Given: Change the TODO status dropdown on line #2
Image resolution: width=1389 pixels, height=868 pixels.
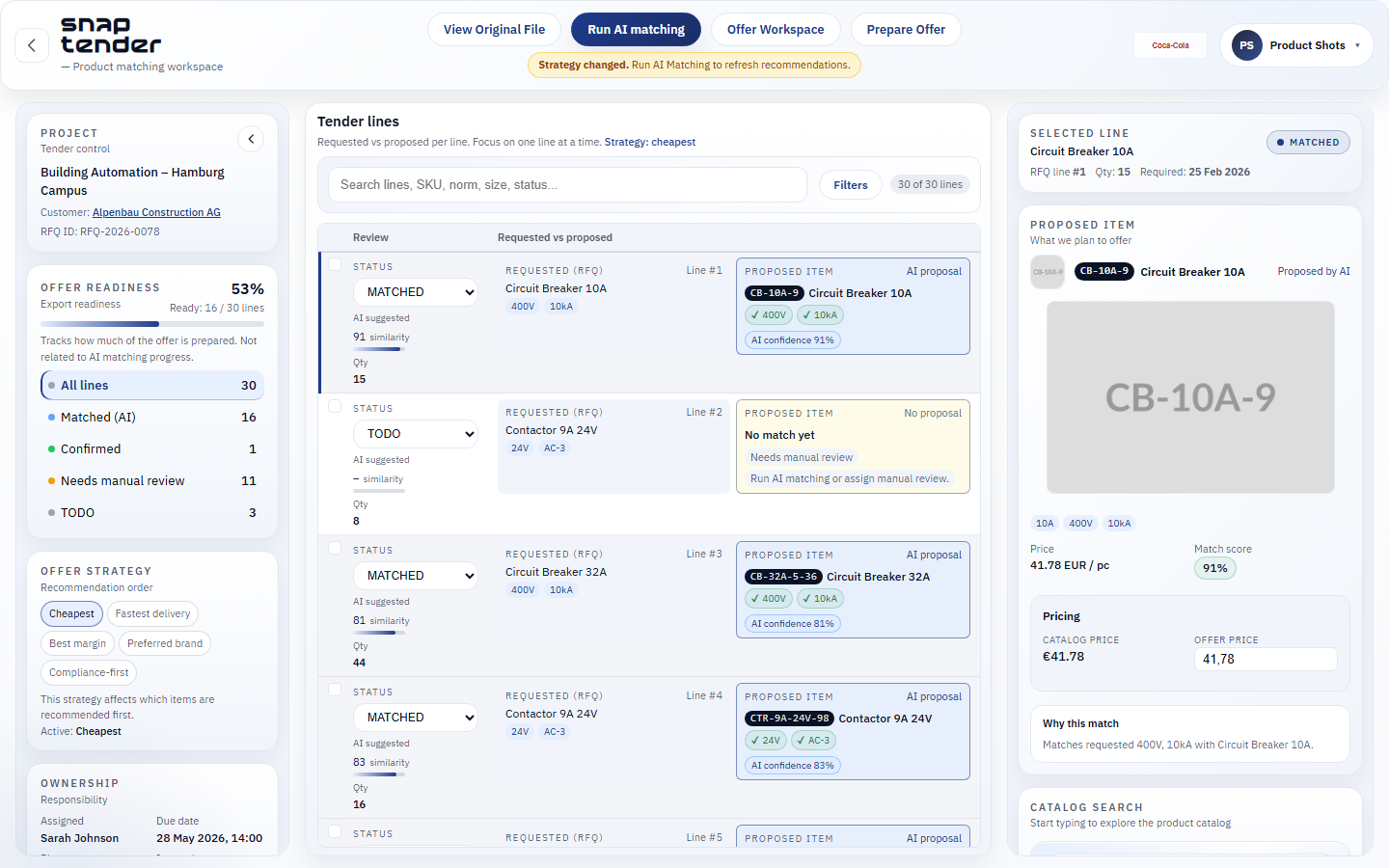Looking at the screenshot, I should (416, 433).
